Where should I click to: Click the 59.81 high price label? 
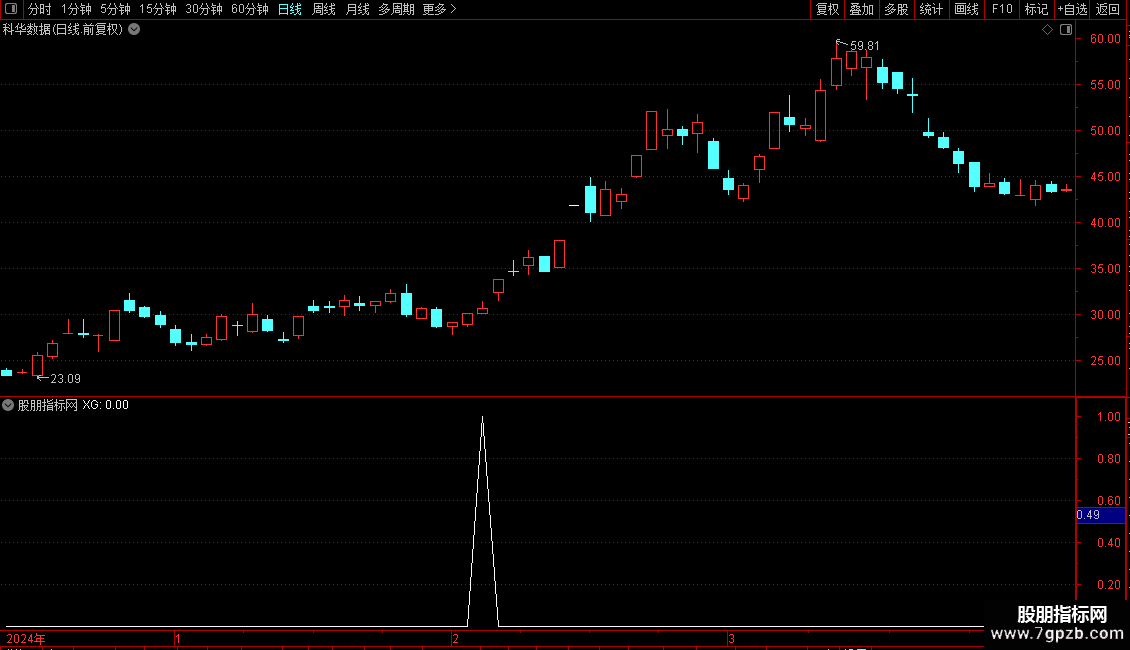tap(865, 46)
